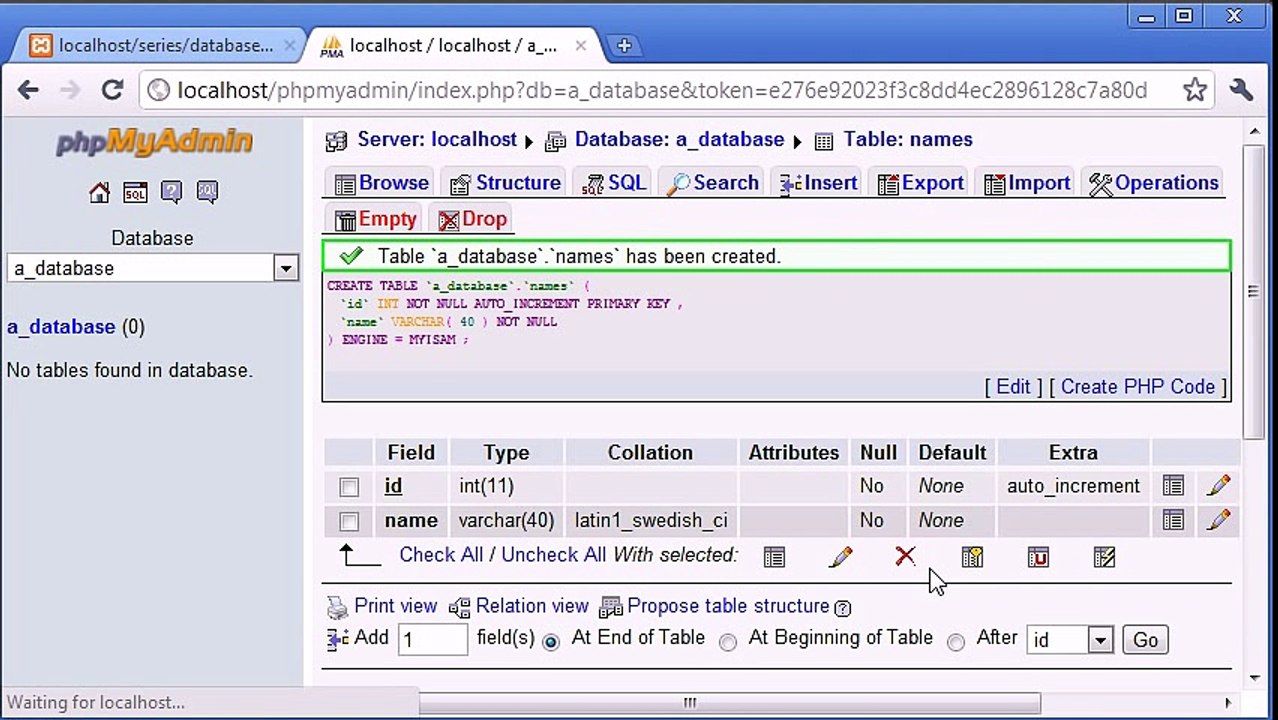1278x720 pixels.
Task: Click Server: localhost breadcrumb link
Action: pos(437,140)
